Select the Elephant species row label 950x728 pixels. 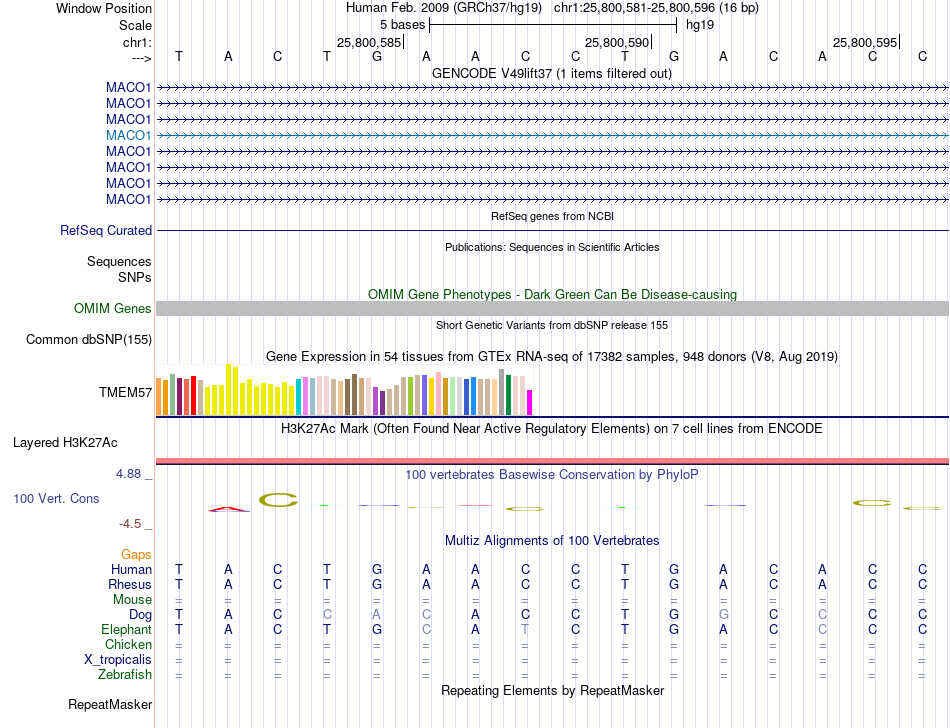pos(126,630)
